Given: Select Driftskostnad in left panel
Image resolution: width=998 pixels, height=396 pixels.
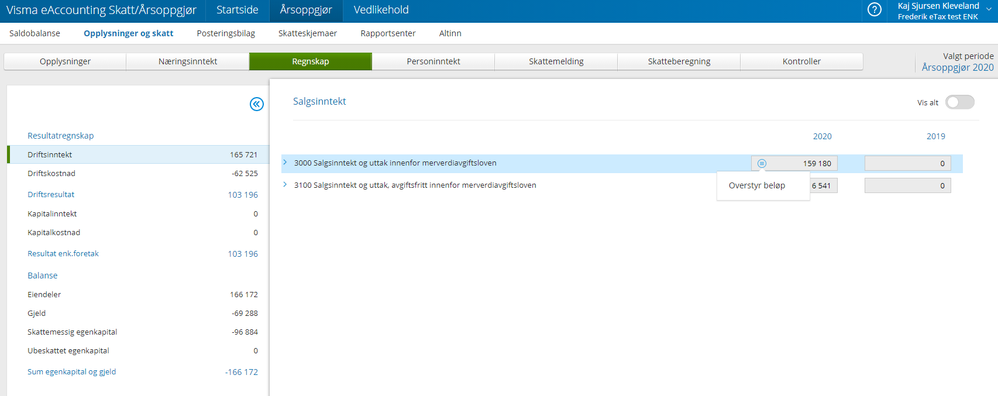Looking at the screenshot, I should [137, 173].
